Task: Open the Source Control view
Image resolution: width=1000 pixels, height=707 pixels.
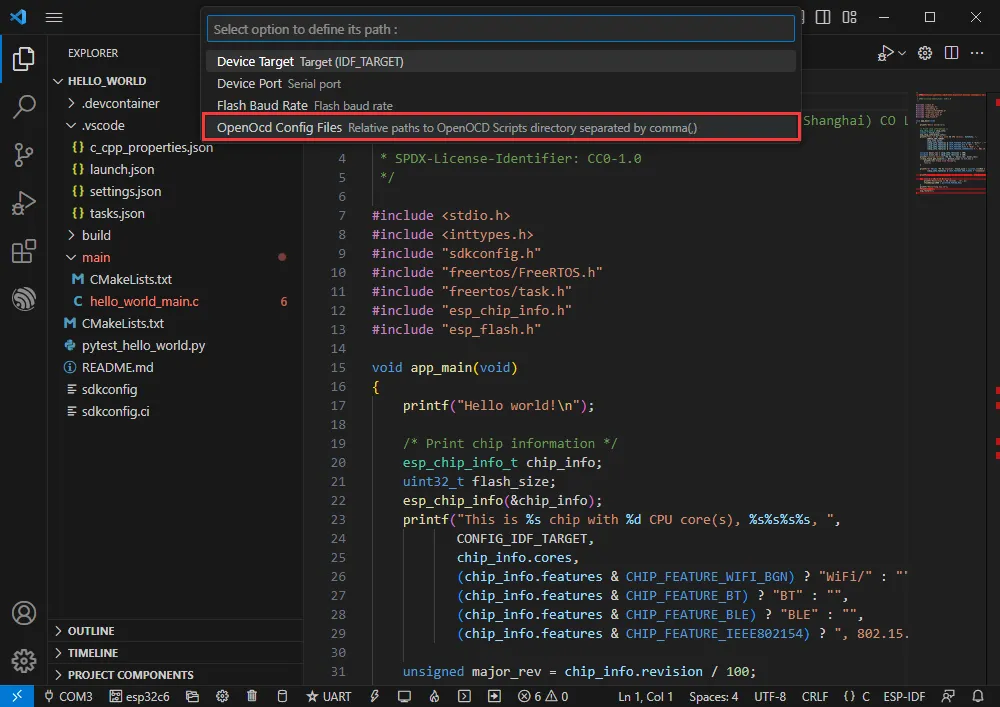Action: 23,154
